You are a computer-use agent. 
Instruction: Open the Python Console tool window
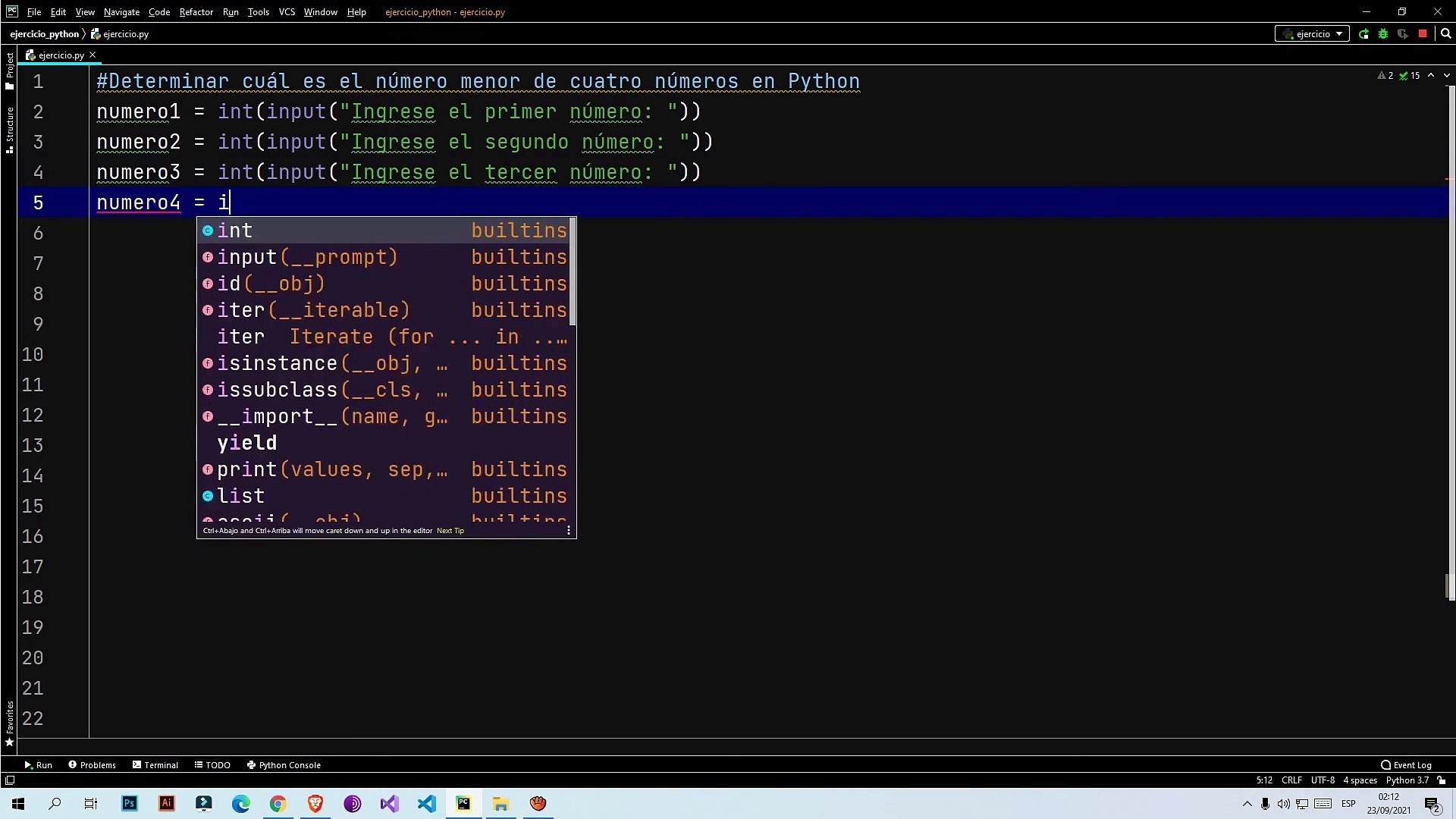pos(284,764)
